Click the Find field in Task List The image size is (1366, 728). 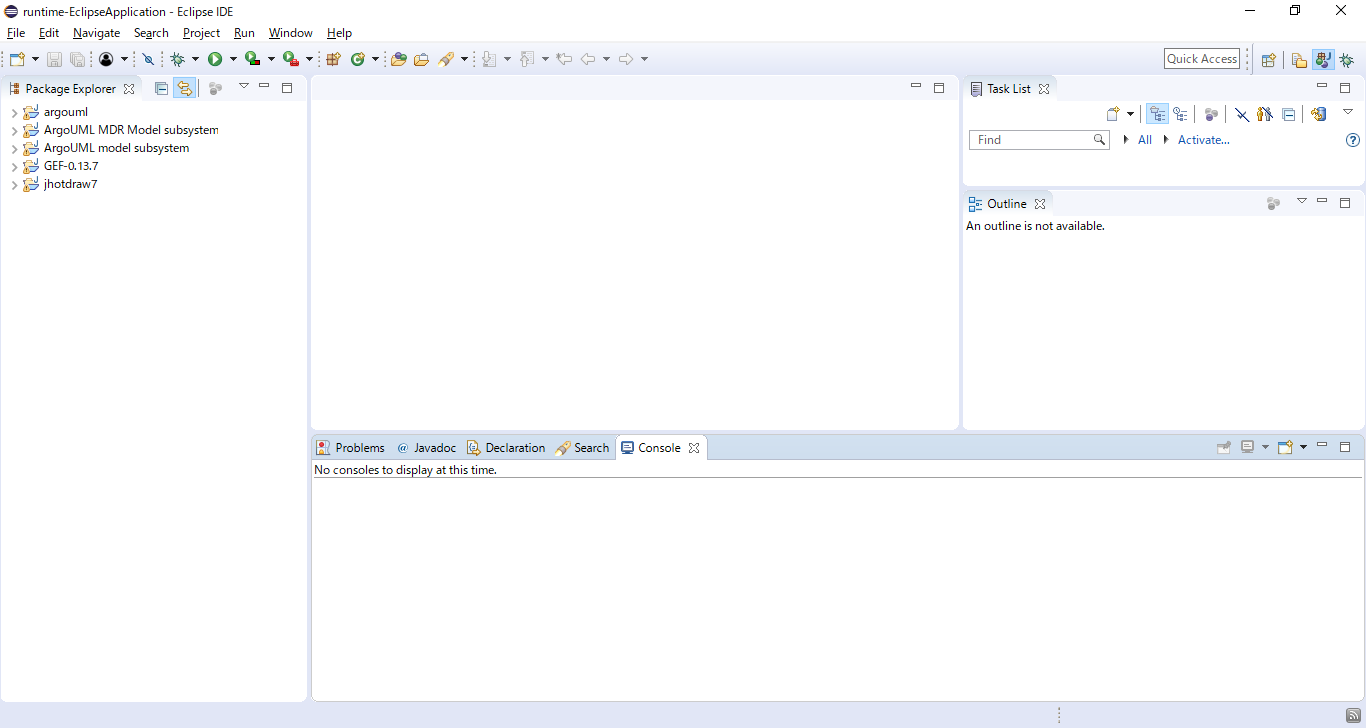[x=1039, y=140]
